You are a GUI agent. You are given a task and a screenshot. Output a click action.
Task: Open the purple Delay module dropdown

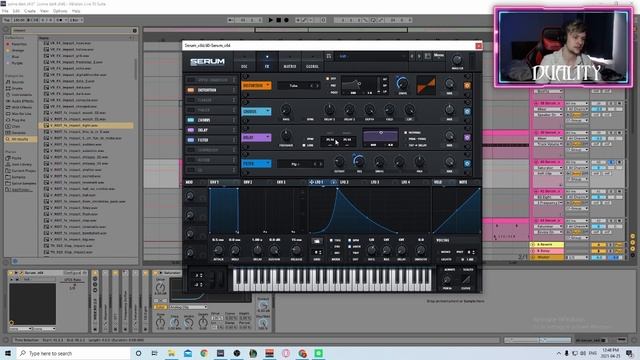pyautogui.click(x=256, y=138)
